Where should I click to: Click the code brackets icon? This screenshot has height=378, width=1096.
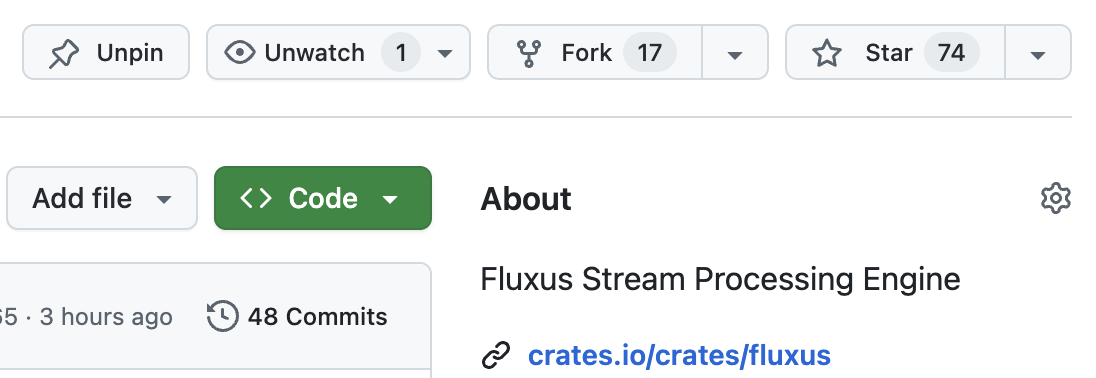coord(256,198)
